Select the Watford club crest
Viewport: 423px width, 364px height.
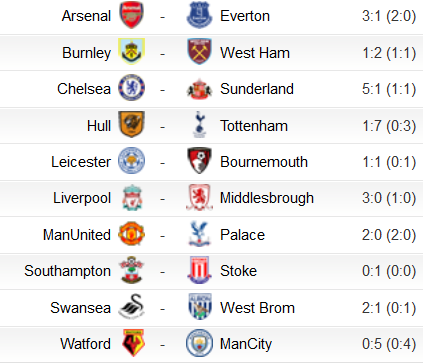[133, 343]
